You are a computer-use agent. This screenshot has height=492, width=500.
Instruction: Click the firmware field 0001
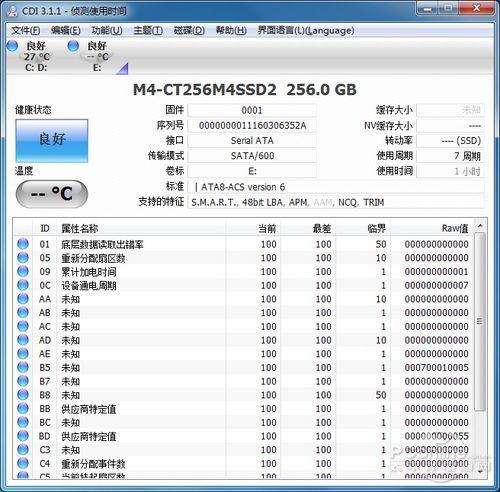point(252,110)
